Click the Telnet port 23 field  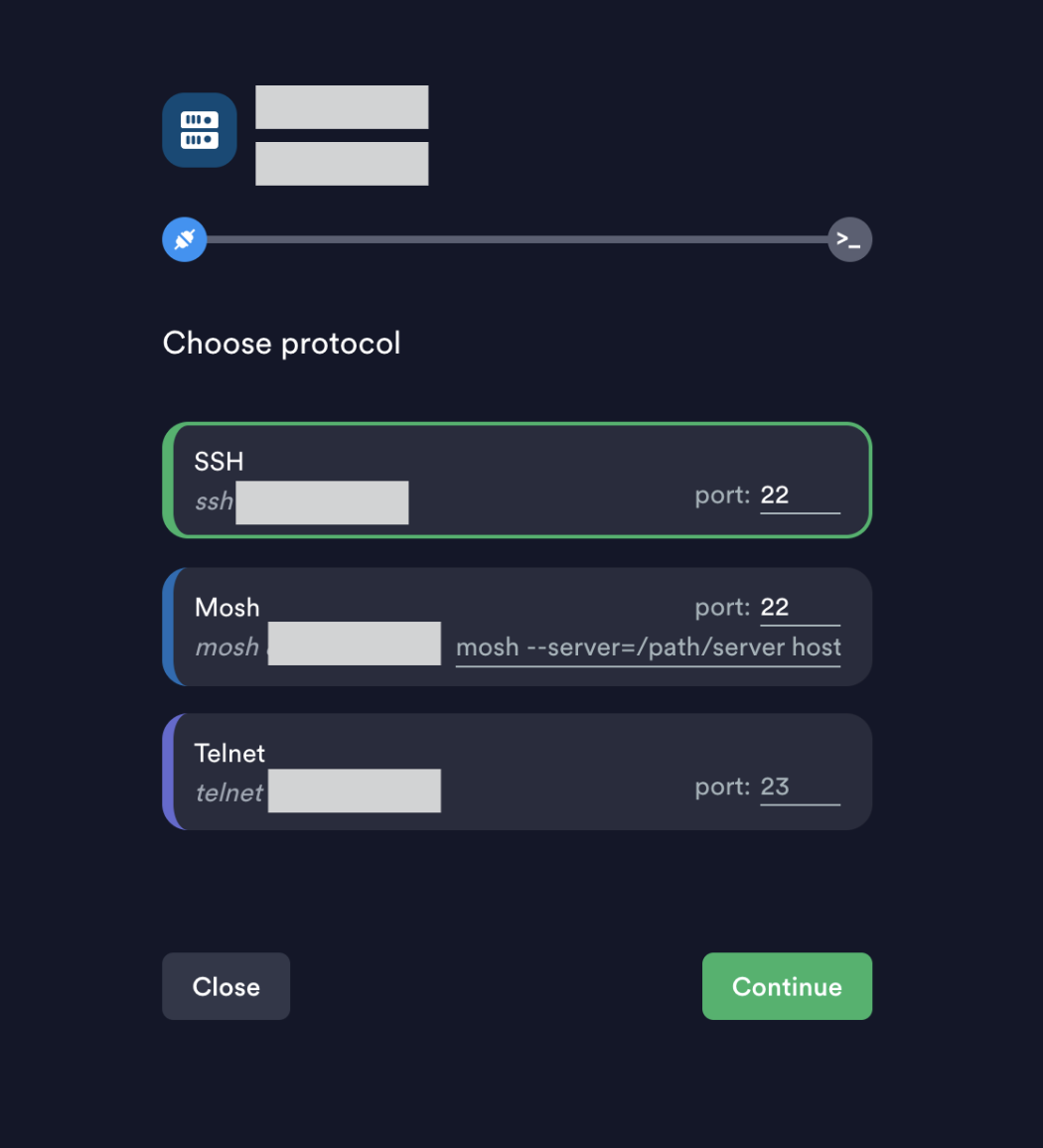tap(799, 788)
